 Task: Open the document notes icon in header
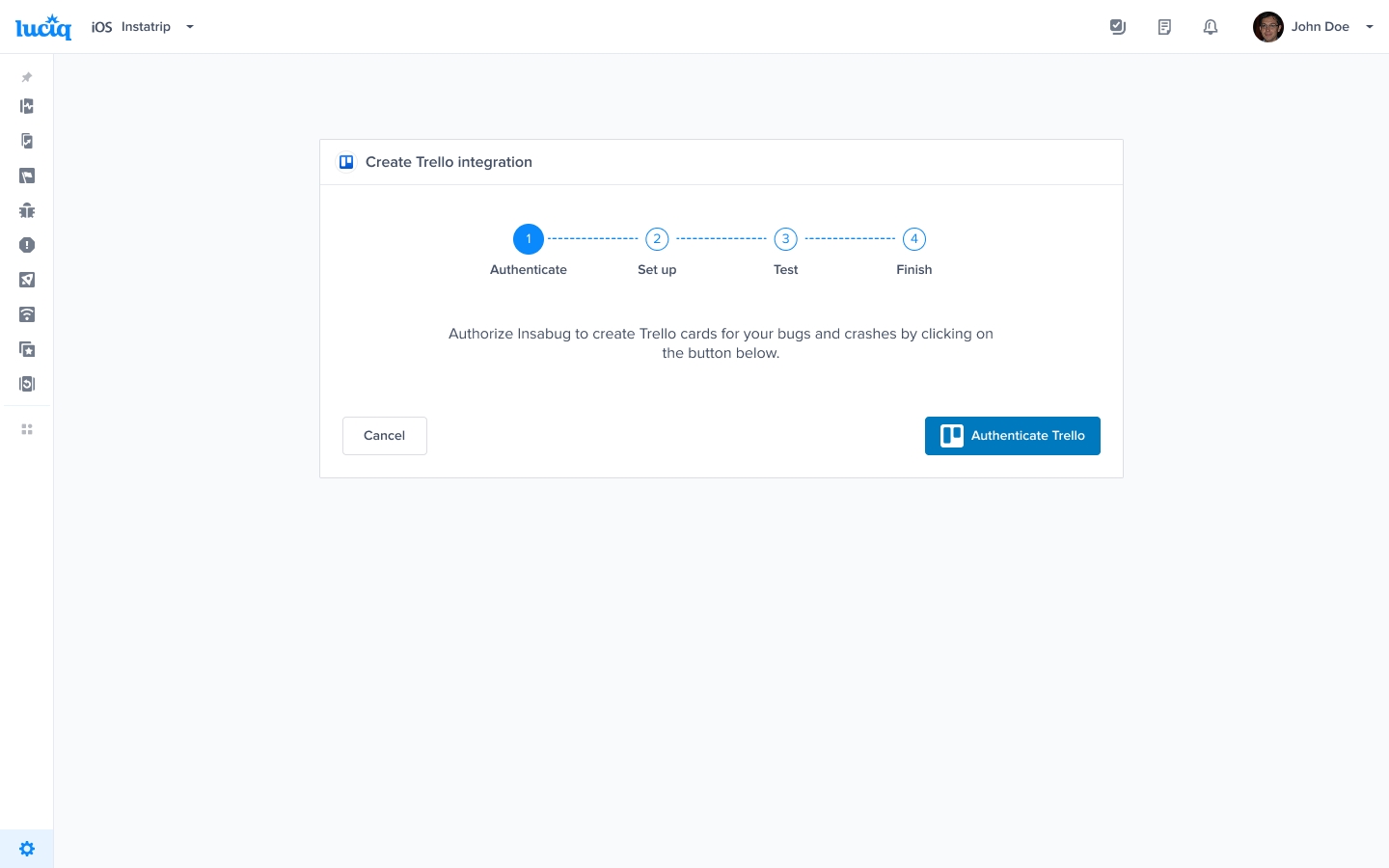[x=1164, y=27]
